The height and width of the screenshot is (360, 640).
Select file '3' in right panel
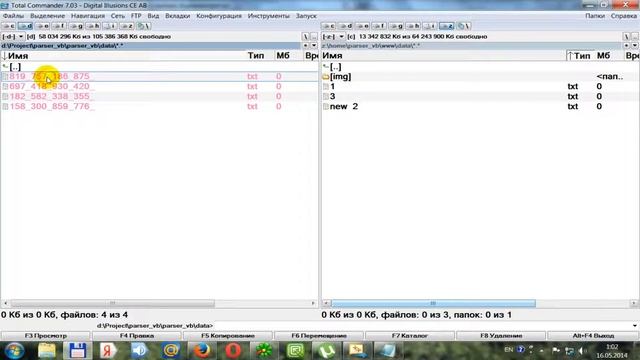coord(480,96)
